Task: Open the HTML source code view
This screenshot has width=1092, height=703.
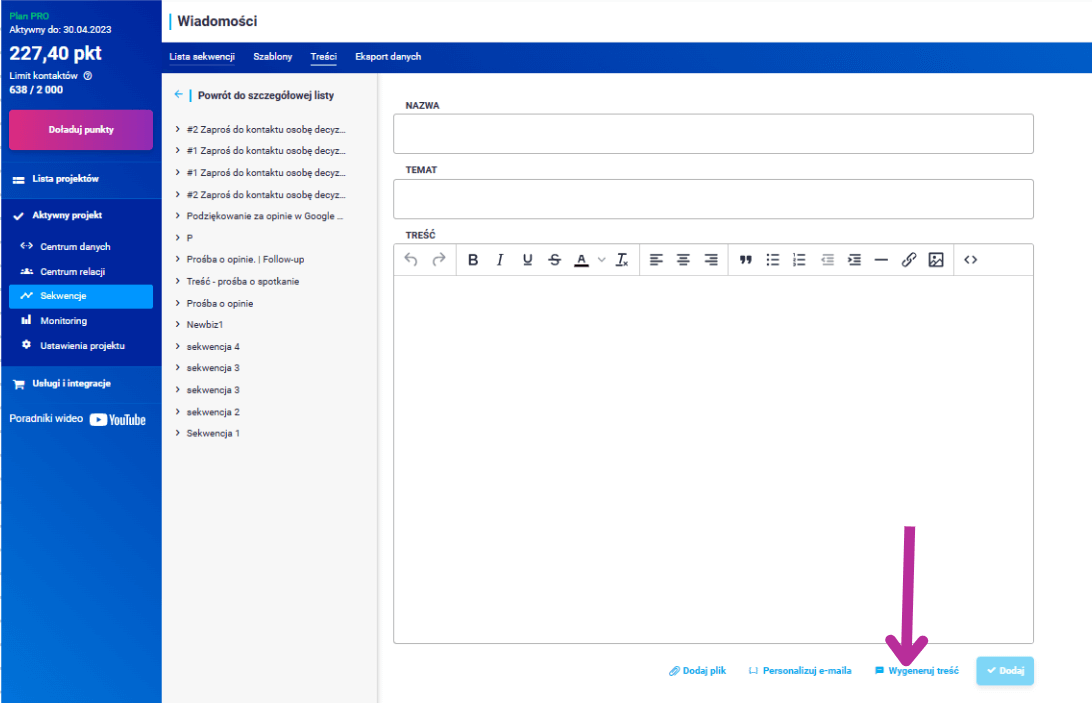Action: (971, 260)
